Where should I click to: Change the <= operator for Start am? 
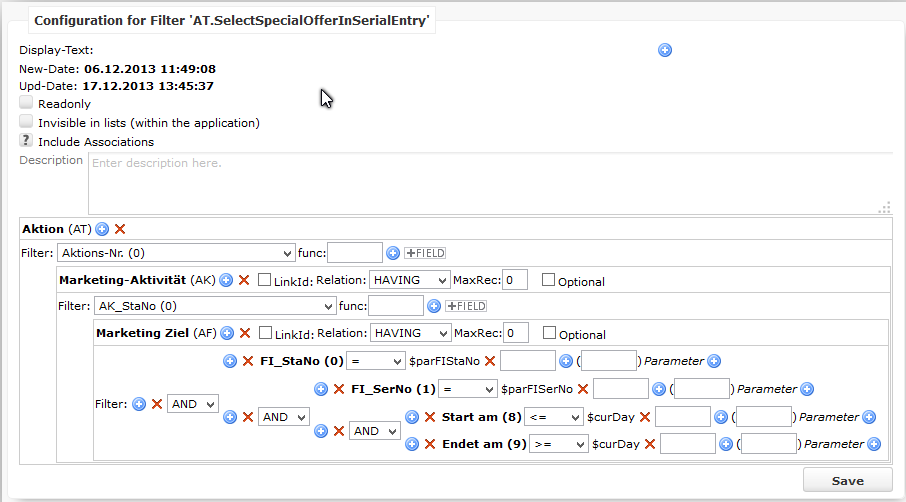coord(554,417)
